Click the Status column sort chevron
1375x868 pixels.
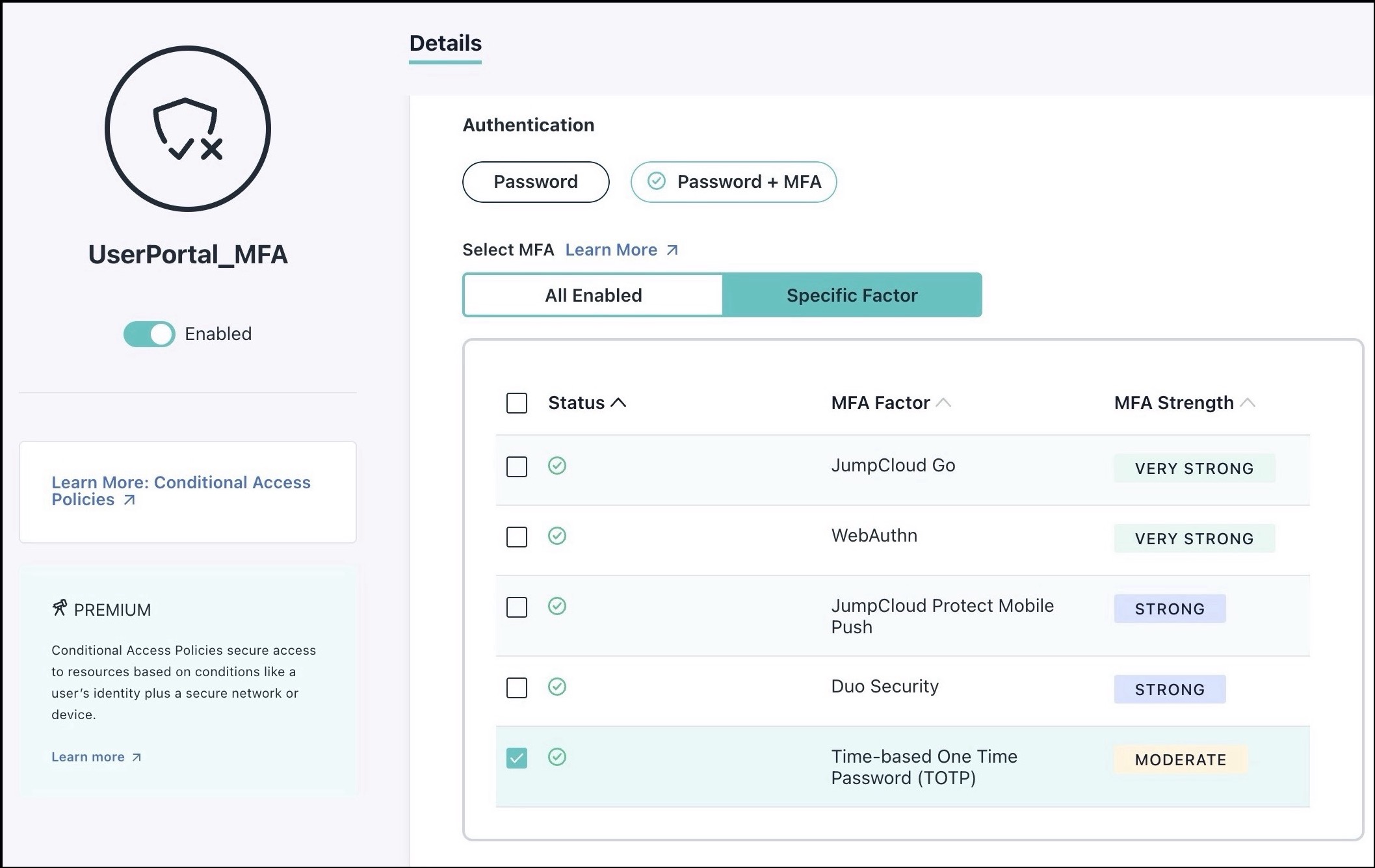point(618,401)
